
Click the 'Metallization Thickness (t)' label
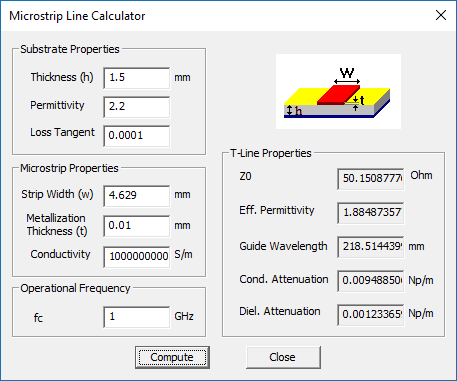(x=57, y=225)
